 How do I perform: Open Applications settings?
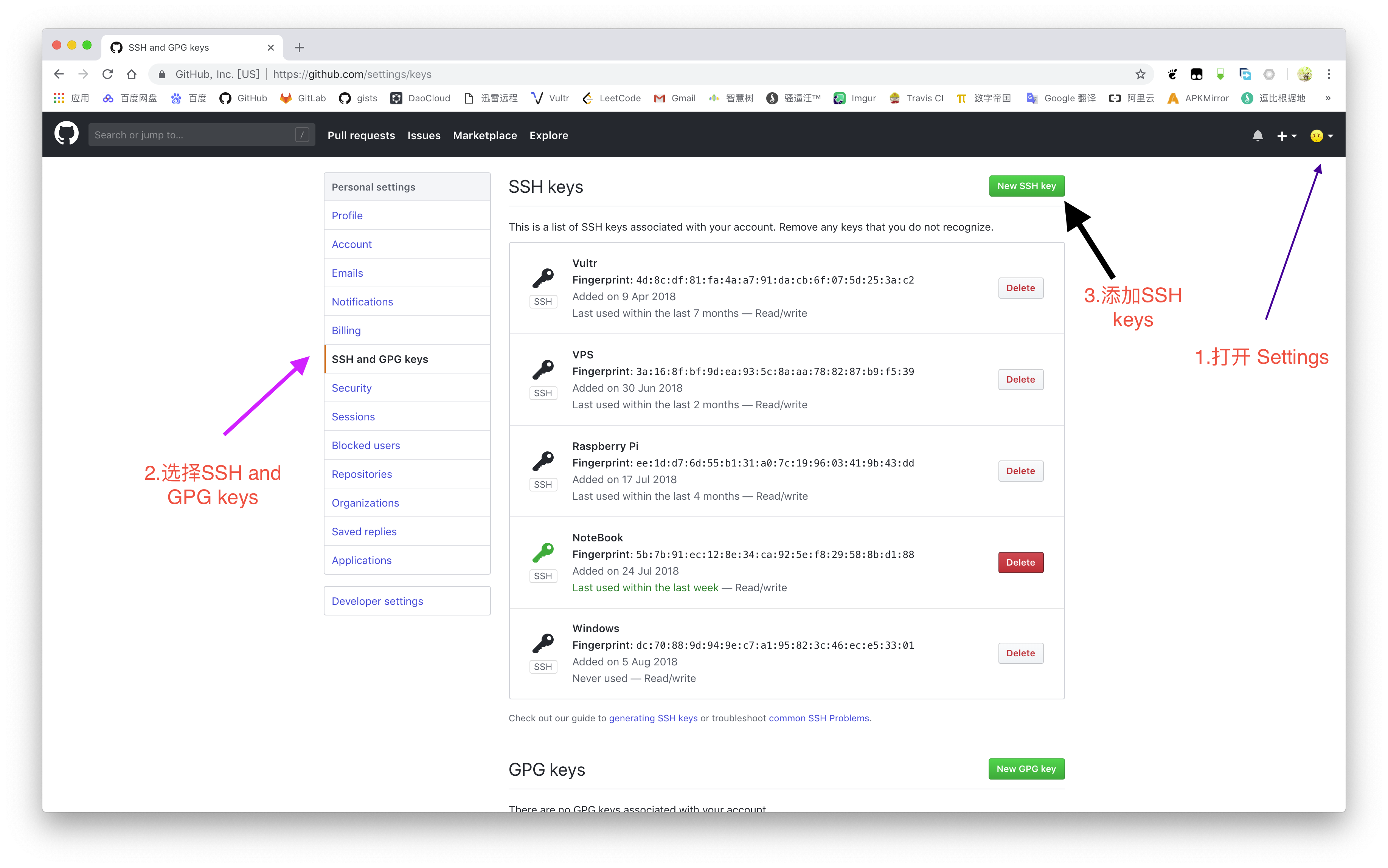point(407,560)
